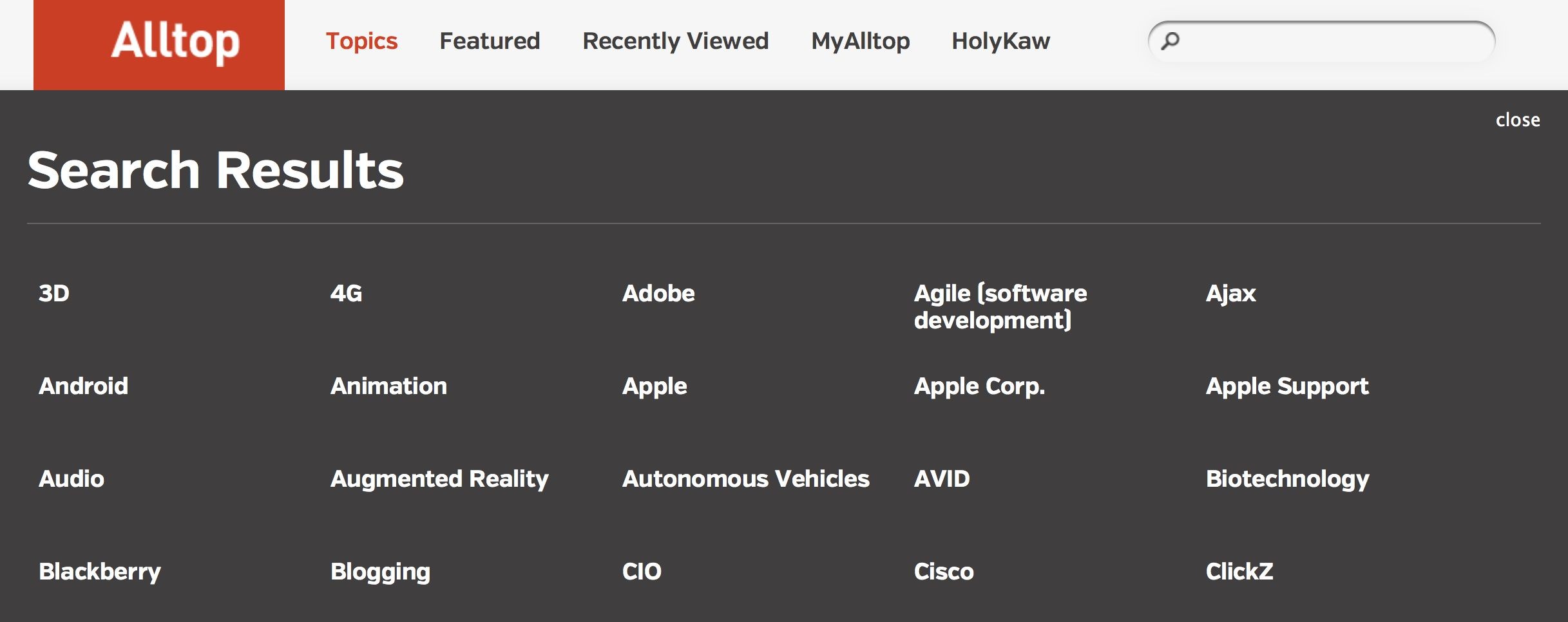Select the Biotechnology topic
This screenshot has height=622, width=1568.
1288,479
